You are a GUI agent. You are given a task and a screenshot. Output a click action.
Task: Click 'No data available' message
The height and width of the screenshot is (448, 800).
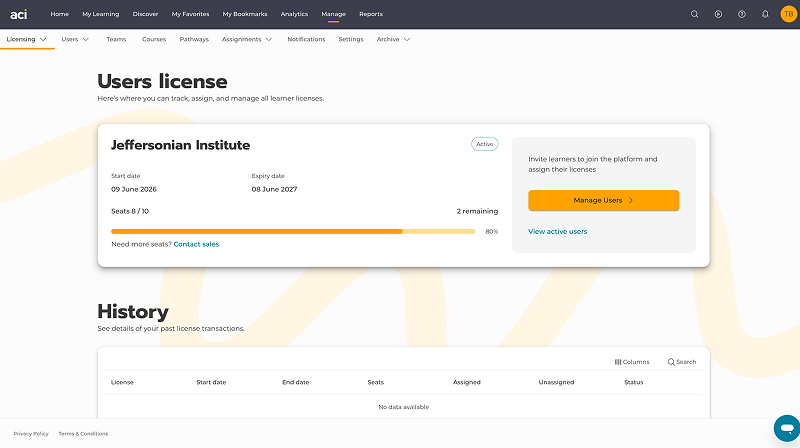(404, 407)
